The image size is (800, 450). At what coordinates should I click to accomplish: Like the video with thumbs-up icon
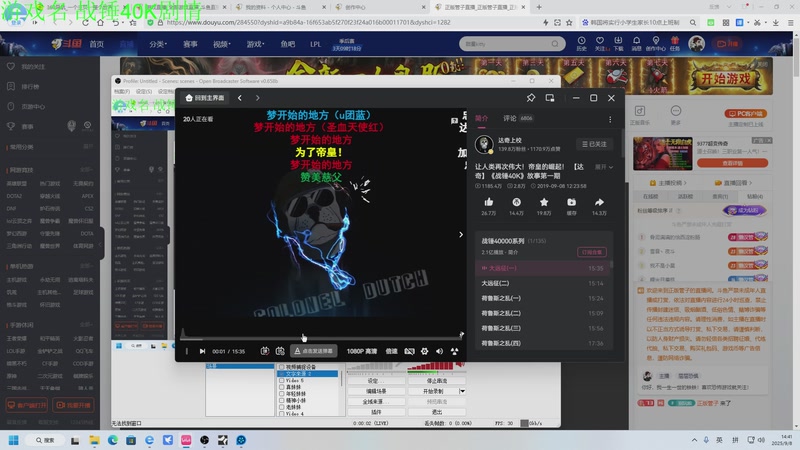point(488,202)
